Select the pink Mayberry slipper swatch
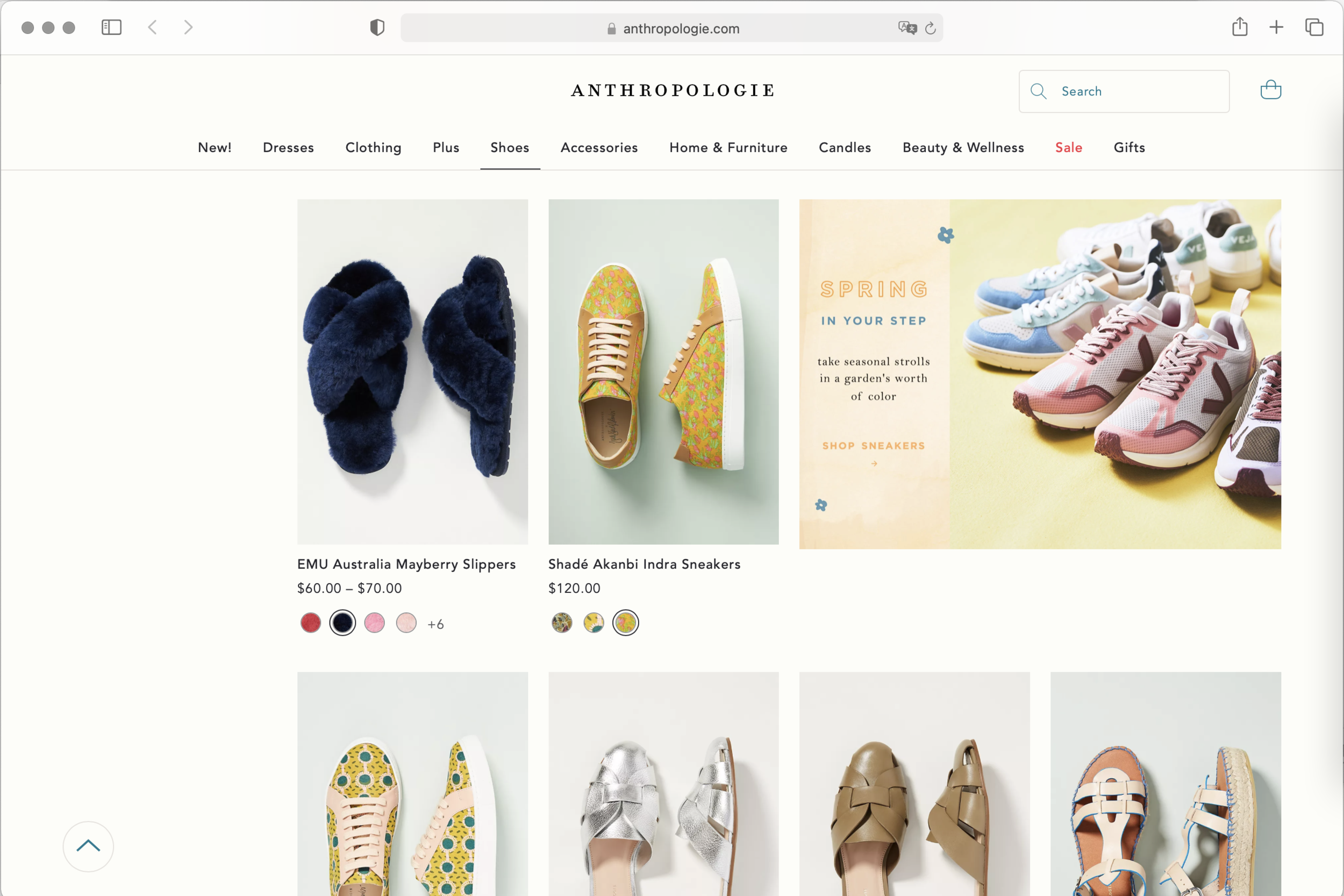The height and width of the screenshot is (896, 1344). point(374,623)
